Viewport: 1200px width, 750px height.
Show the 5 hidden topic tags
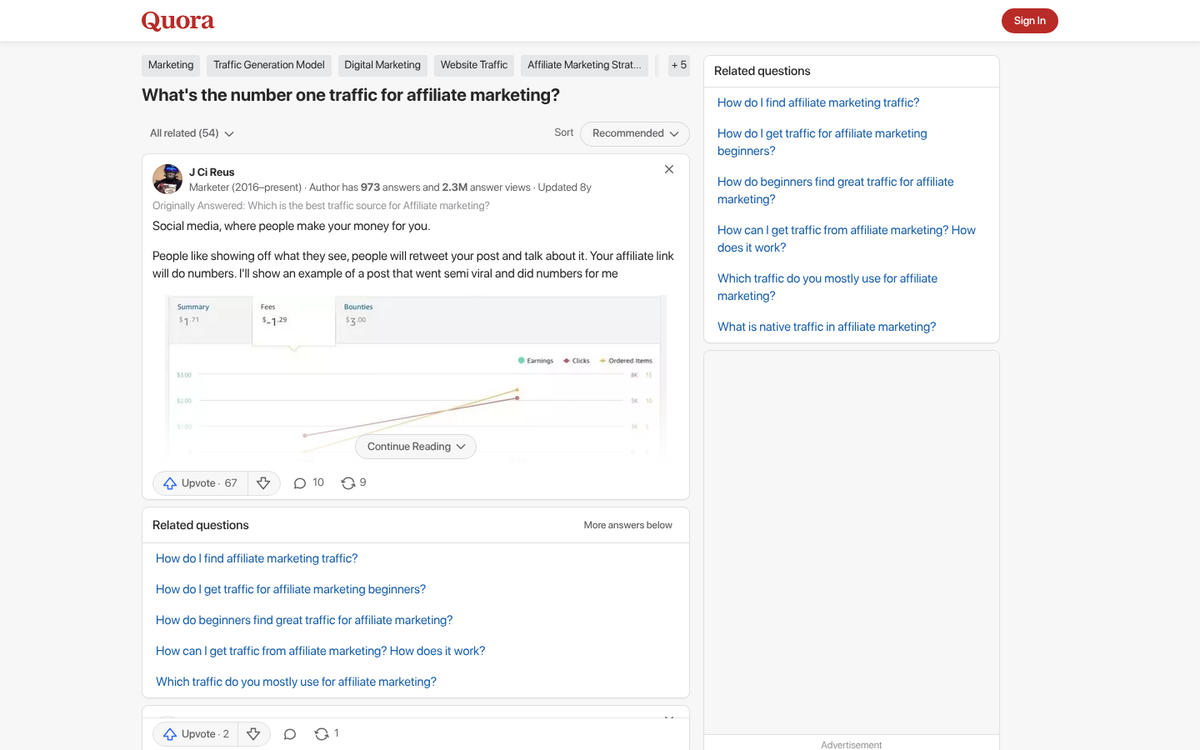[678, 64]
